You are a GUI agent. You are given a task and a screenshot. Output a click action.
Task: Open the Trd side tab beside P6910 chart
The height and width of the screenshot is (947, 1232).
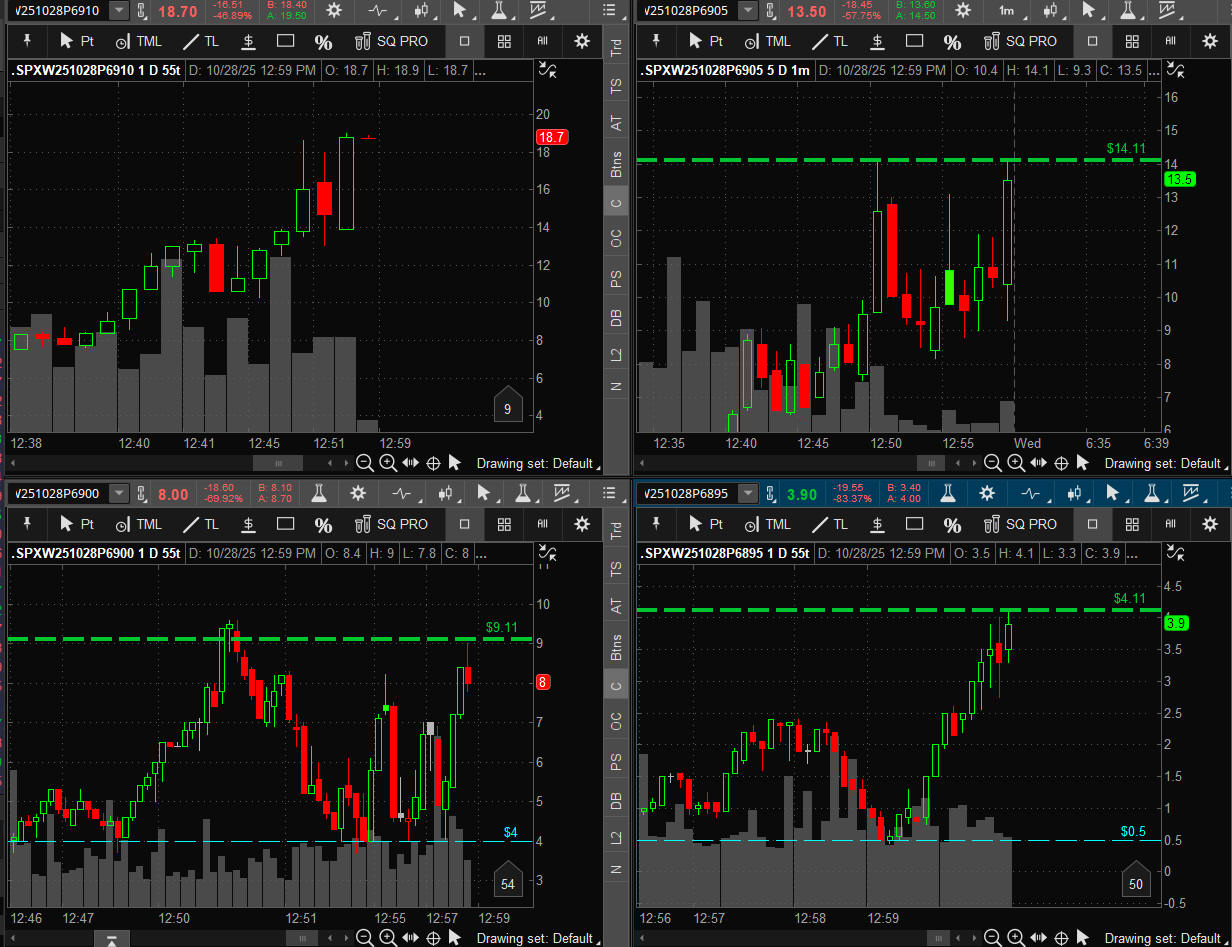click(616, 48)
